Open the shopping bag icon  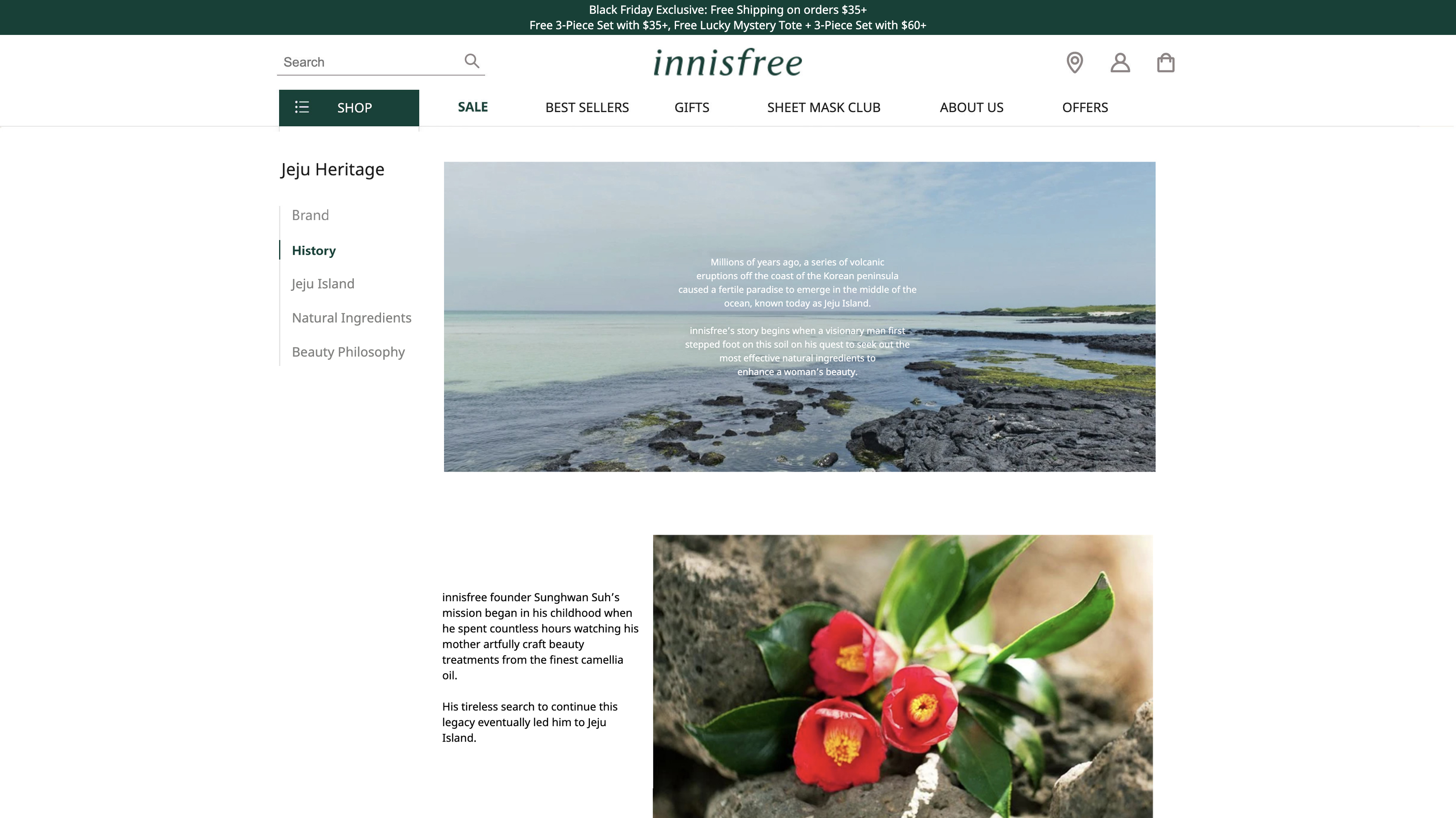1166,62
